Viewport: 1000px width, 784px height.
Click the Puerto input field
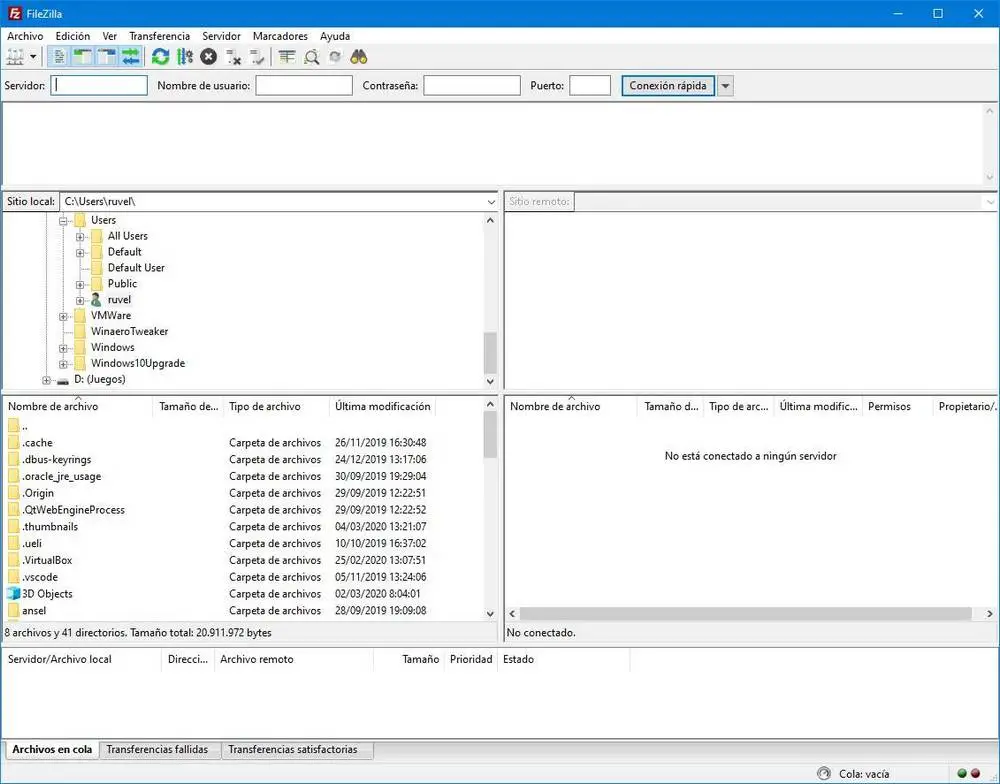(590, 85)
